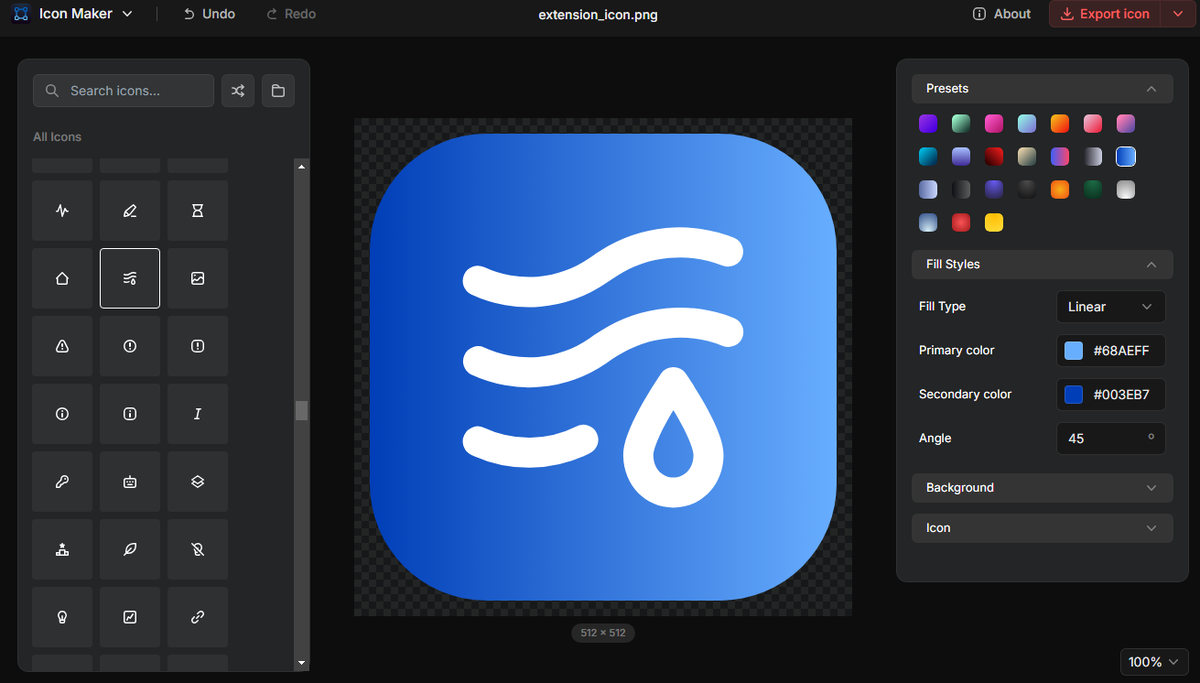
Task: Select the circle exclamation icon
Action: pos(130,346)
